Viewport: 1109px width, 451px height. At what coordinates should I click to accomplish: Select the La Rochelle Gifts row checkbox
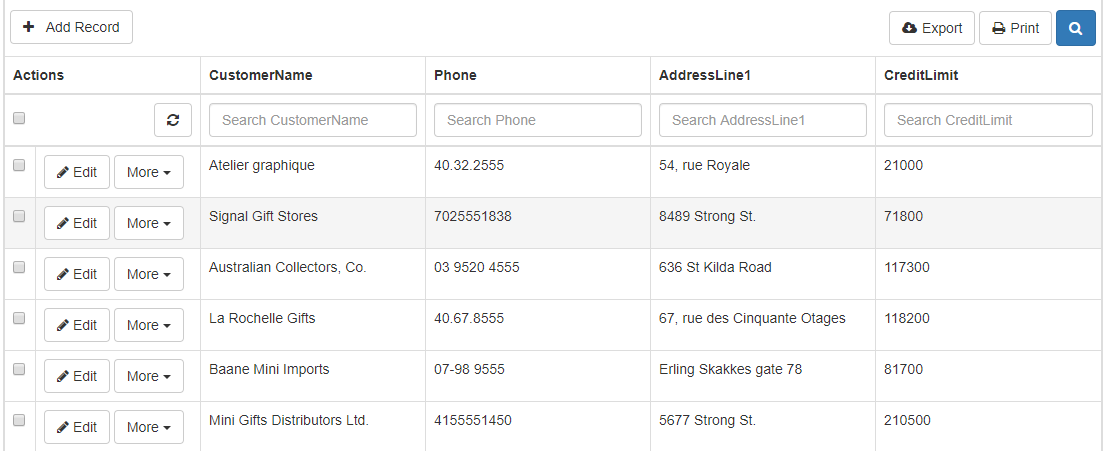(19, 317)
